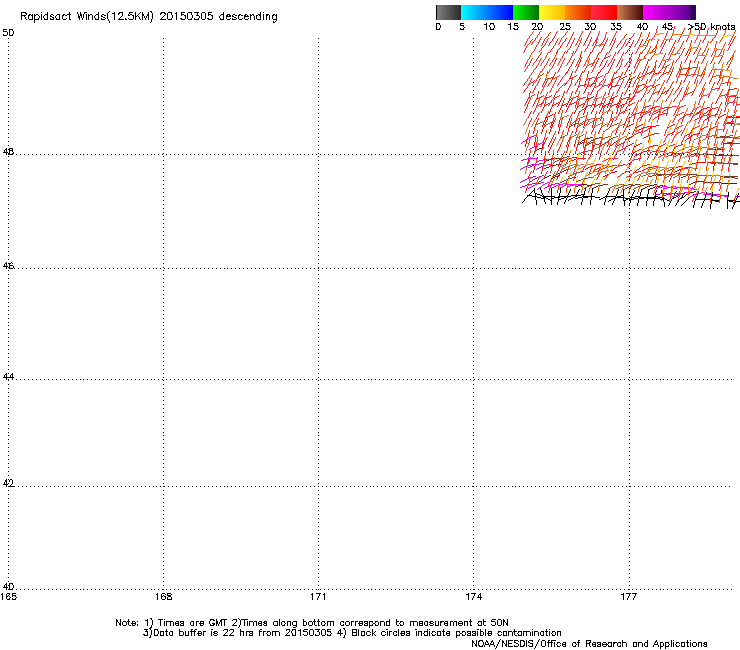Click longitude axis label '177'

[x=629, y=597]
